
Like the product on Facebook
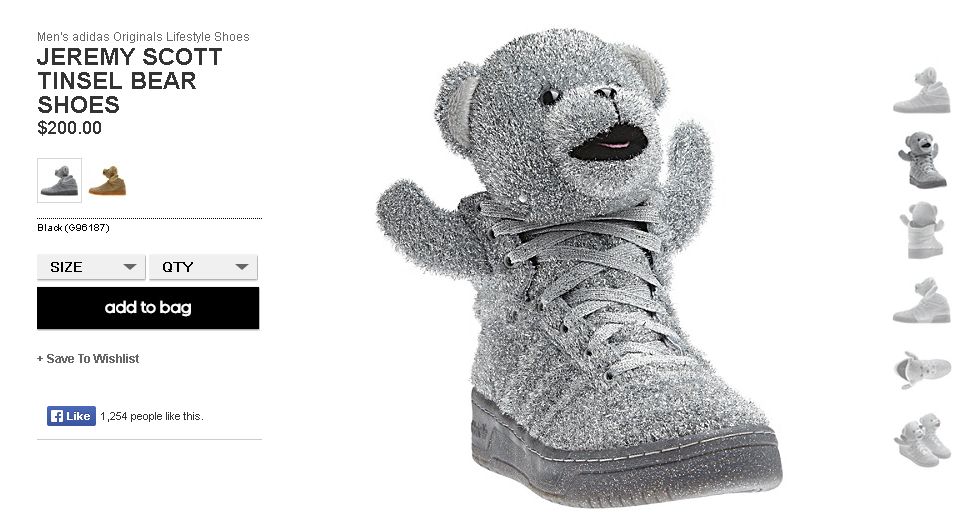71,416
